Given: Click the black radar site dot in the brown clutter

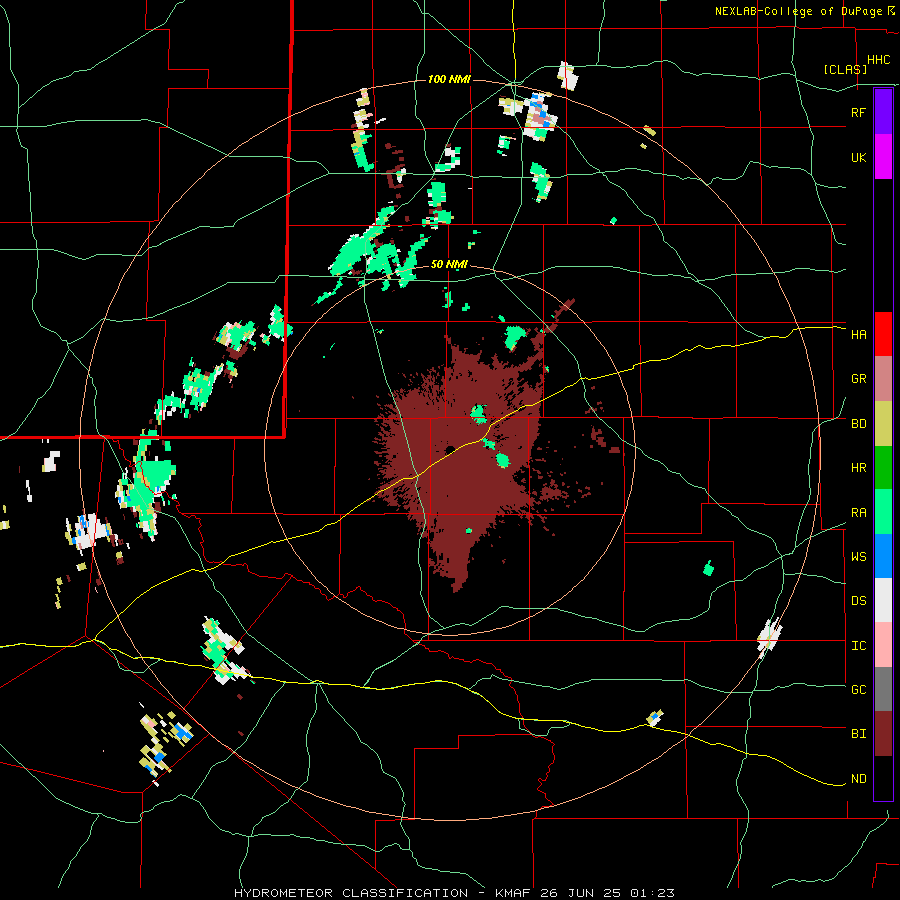Looking at the screenshot, I should click(451, 449).
